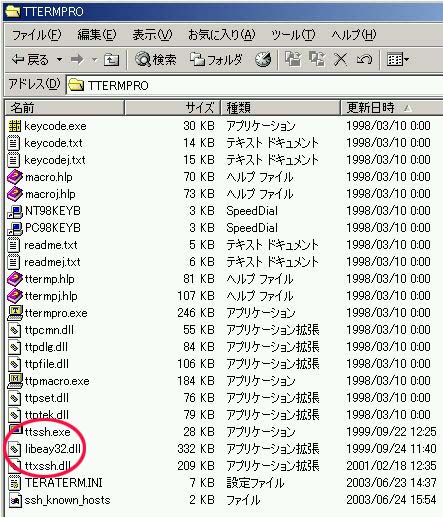Open the Forward history dropdown arrow

point(95,60)
